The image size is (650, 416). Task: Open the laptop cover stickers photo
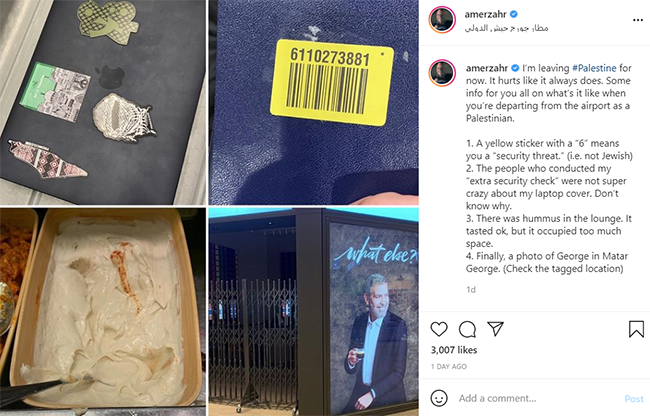pyautogui.click(x=103, y=102)
